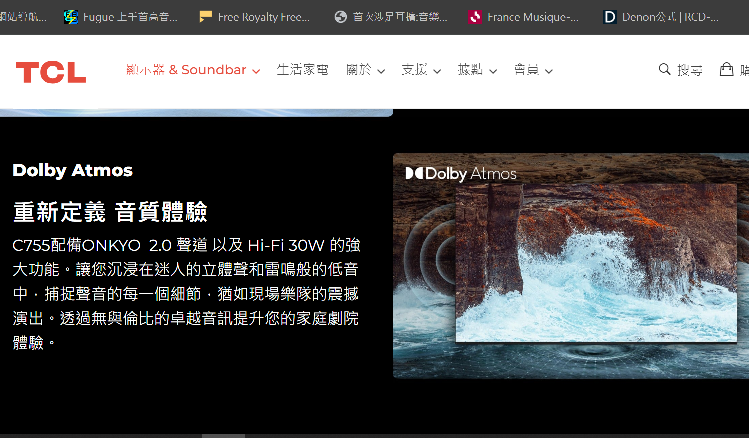
Task: Click the TCL logo
Action: pyautogui.click(x=51, y=72)
